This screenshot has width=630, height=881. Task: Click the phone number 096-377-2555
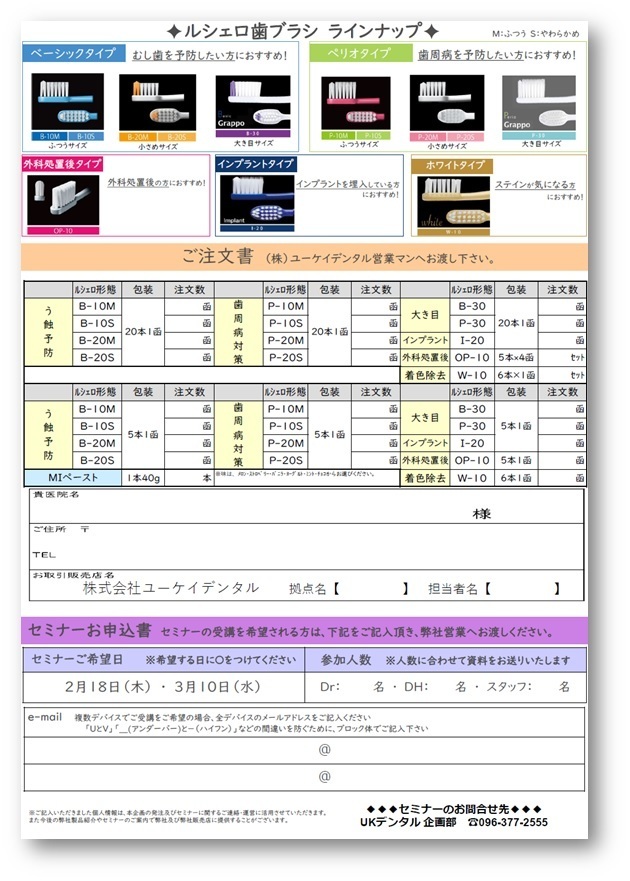[513, 822]
